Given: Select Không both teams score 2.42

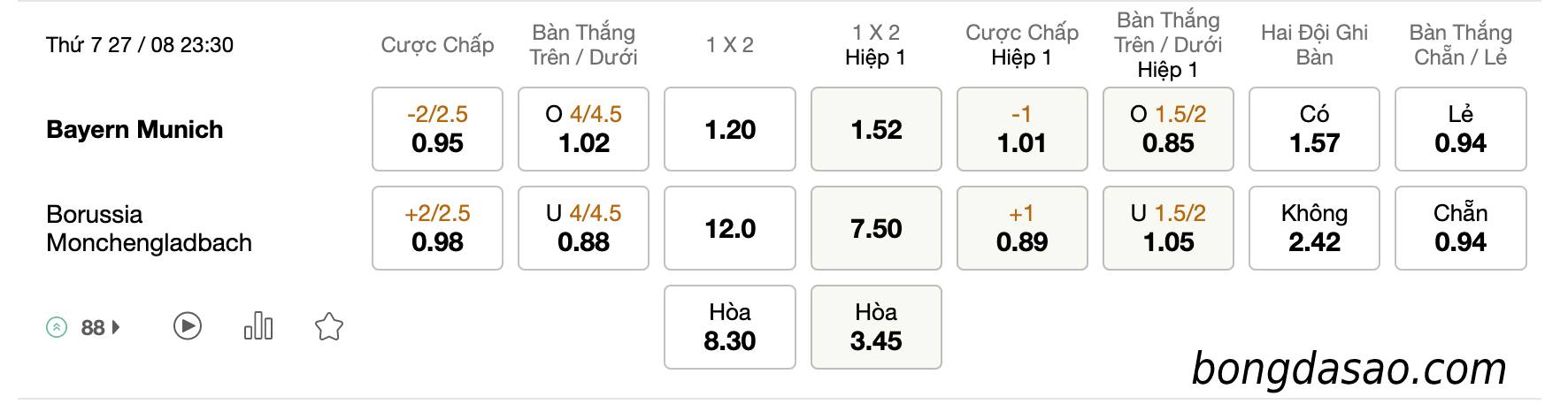Looking at the screenshot, I should coord(1314,228).
